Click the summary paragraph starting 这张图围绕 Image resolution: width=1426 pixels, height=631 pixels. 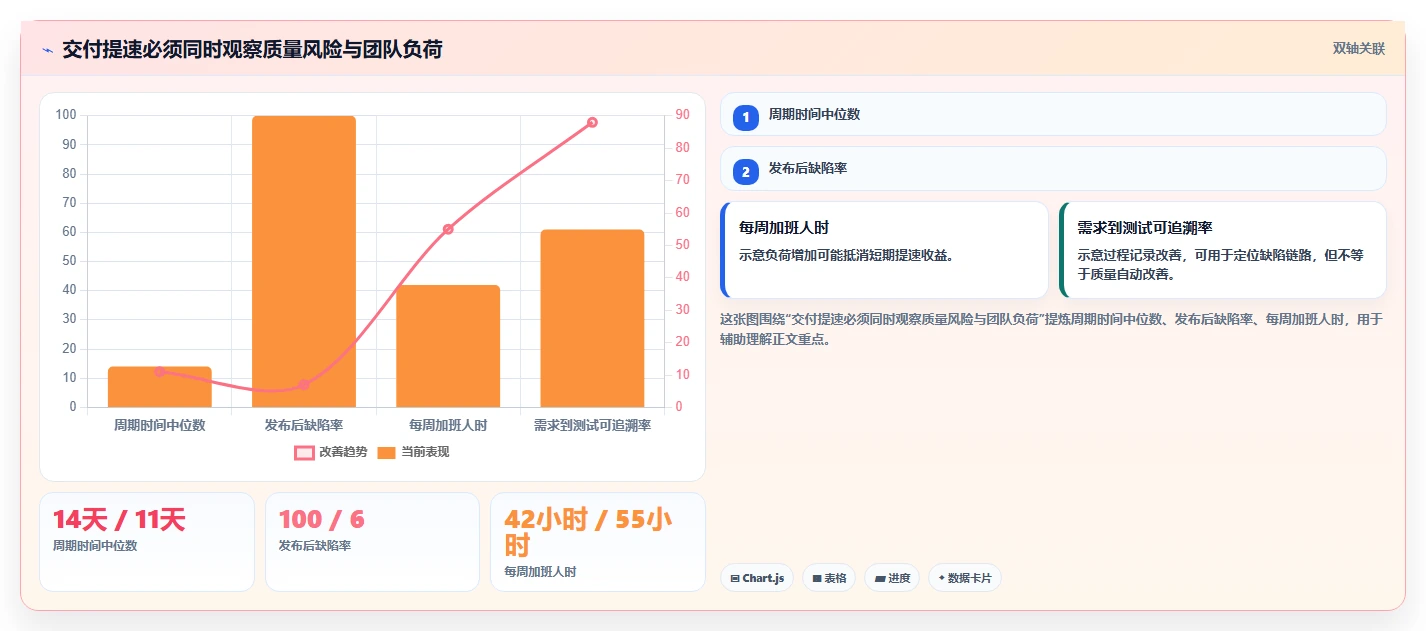click(x=1051, y=329)
